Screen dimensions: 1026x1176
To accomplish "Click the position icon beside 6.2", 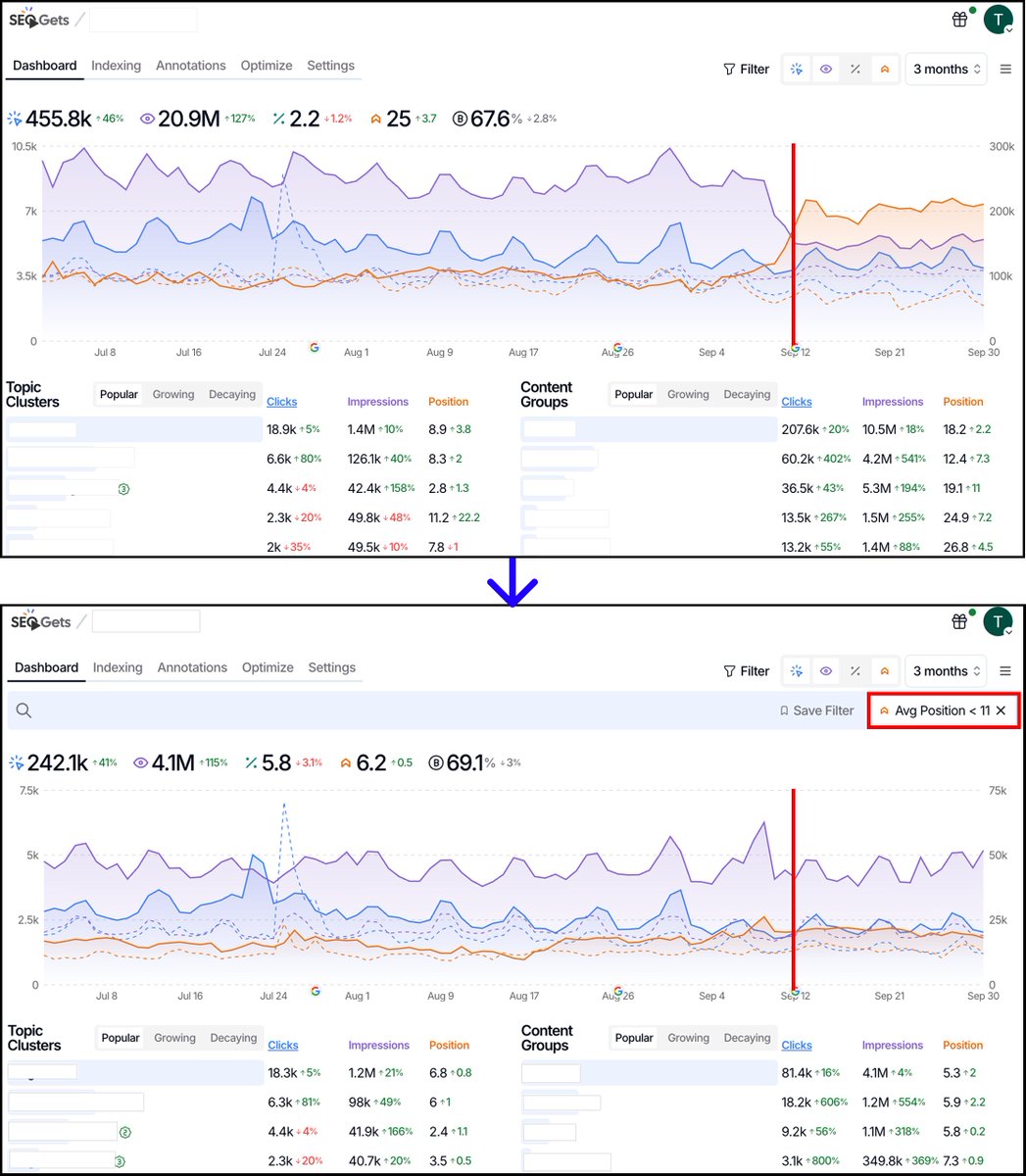I will coord(346,762).
